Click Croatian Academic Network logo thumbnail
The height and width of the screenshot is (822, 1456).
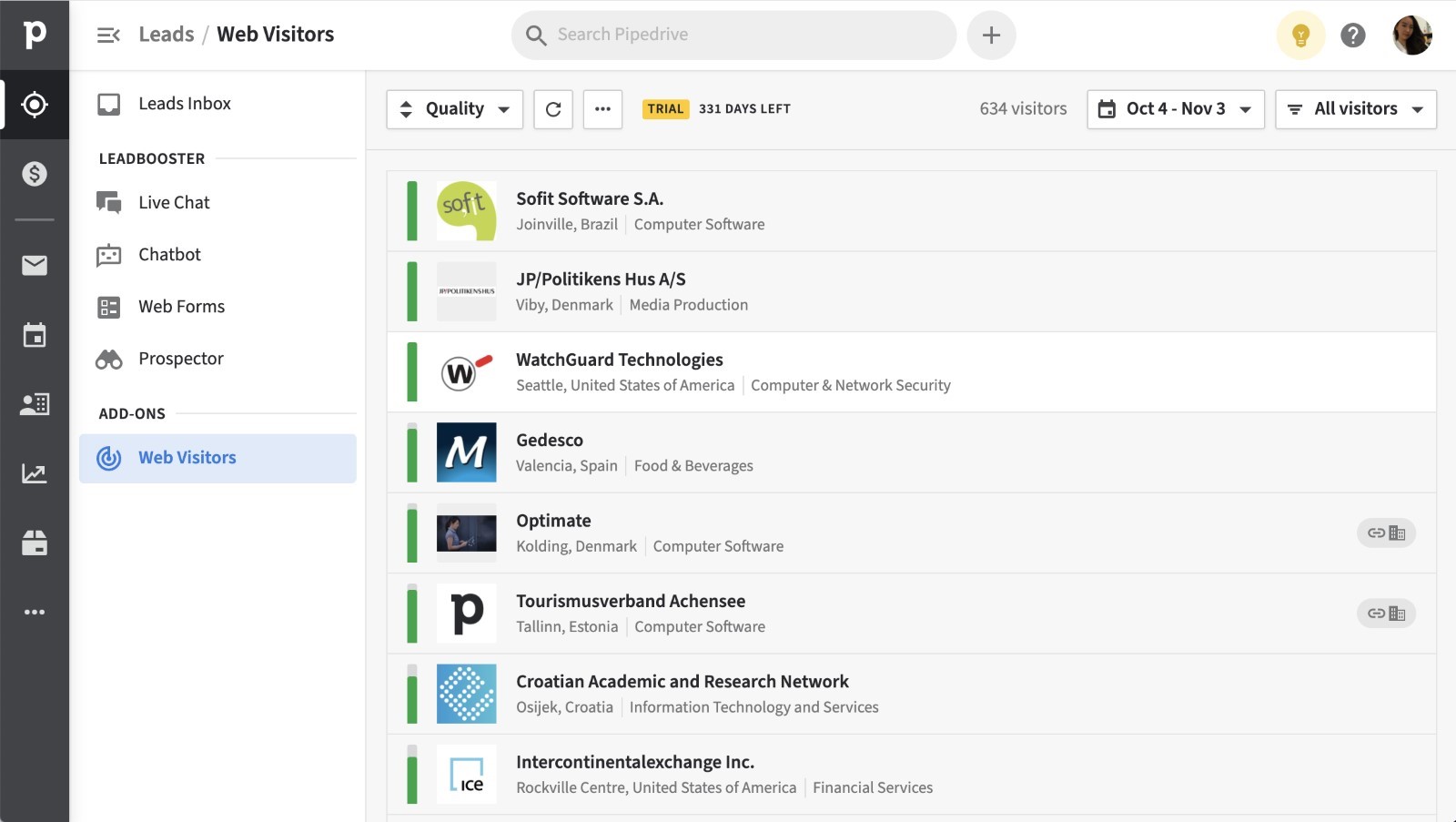pyautogui.click(x=466, y=694)
